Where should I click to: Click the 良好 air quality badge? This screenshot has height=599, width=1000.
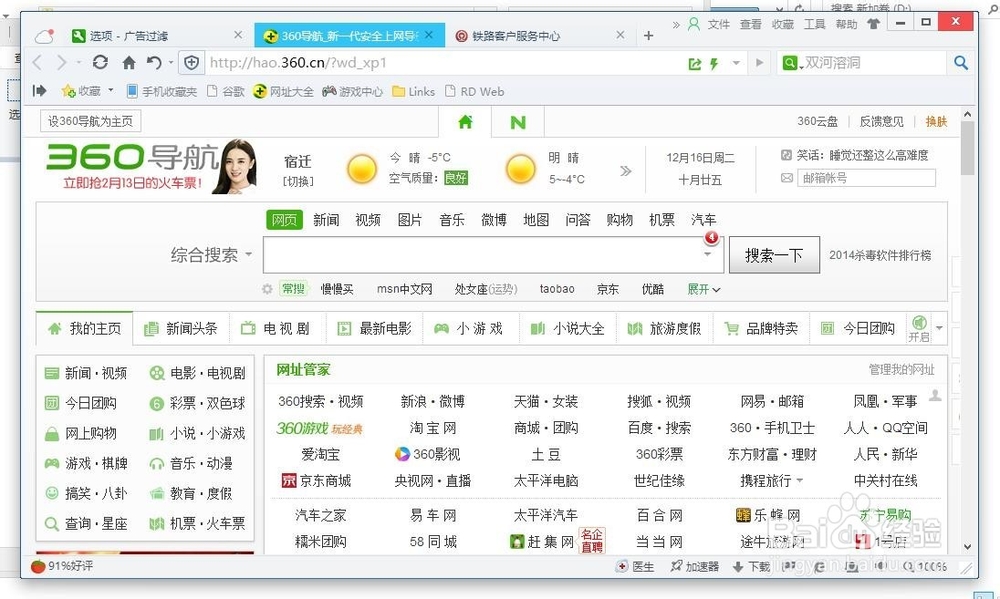pyautogui.click(x=455, y=178)
